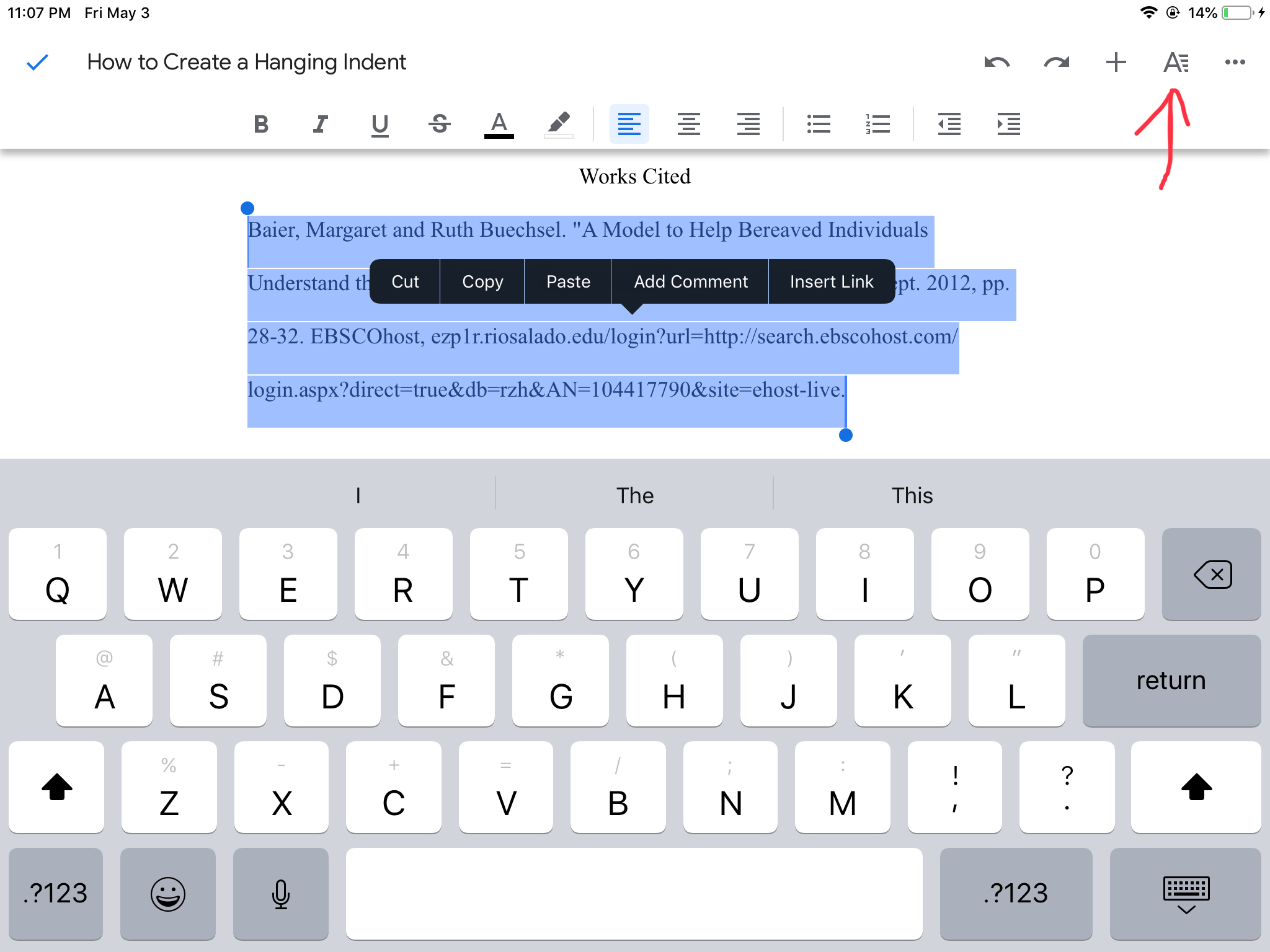Toggle italic formatting

click(320, 124)
